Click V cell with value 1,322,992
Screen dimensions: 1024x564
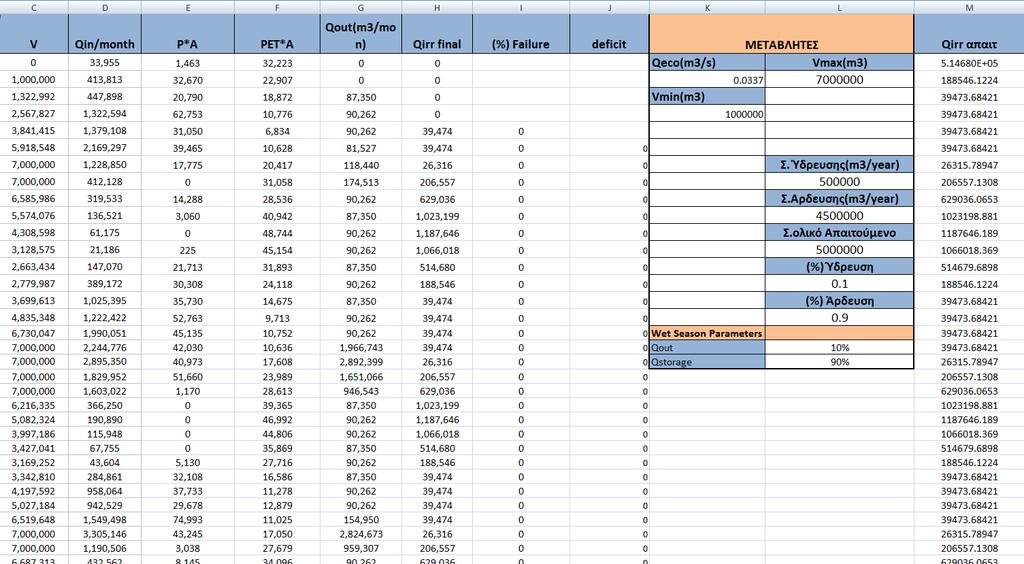33,97
